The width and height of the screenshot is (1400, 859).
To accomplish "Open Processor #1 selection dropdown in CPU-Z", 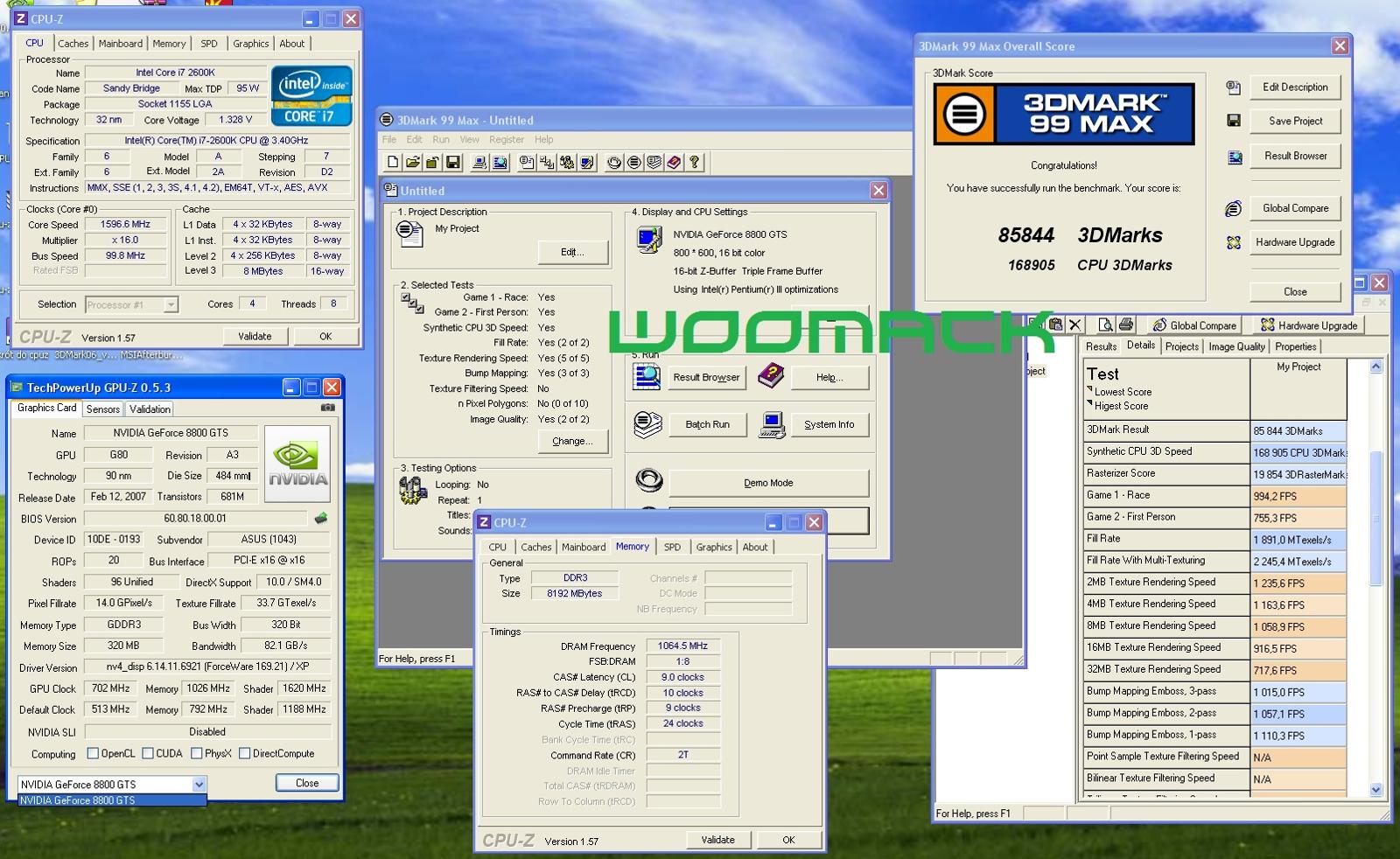I will (171, 304).
